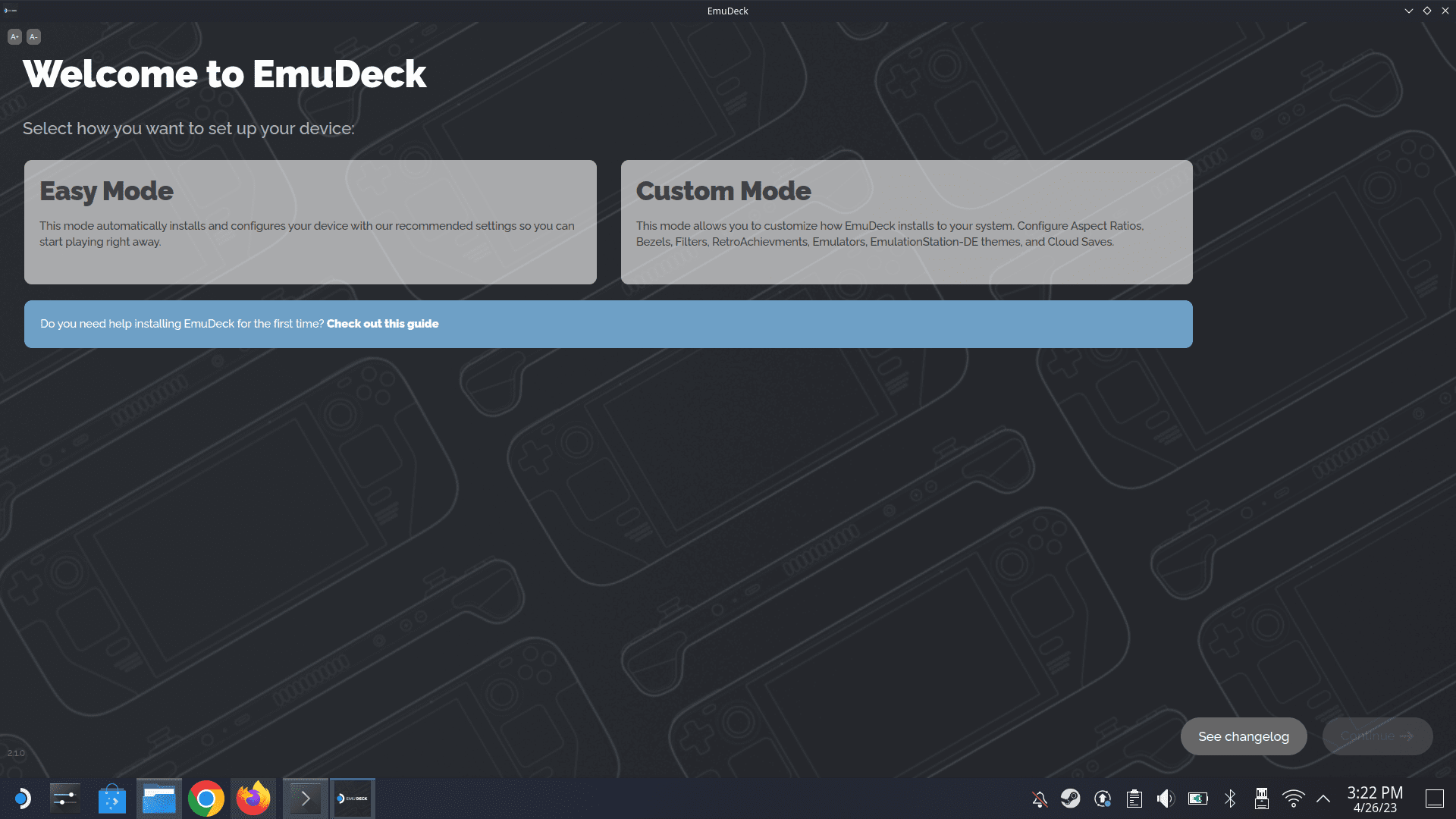1456x819 pixels.
Task: Open the Check out this guide link
Action: [x=382, y=324]
